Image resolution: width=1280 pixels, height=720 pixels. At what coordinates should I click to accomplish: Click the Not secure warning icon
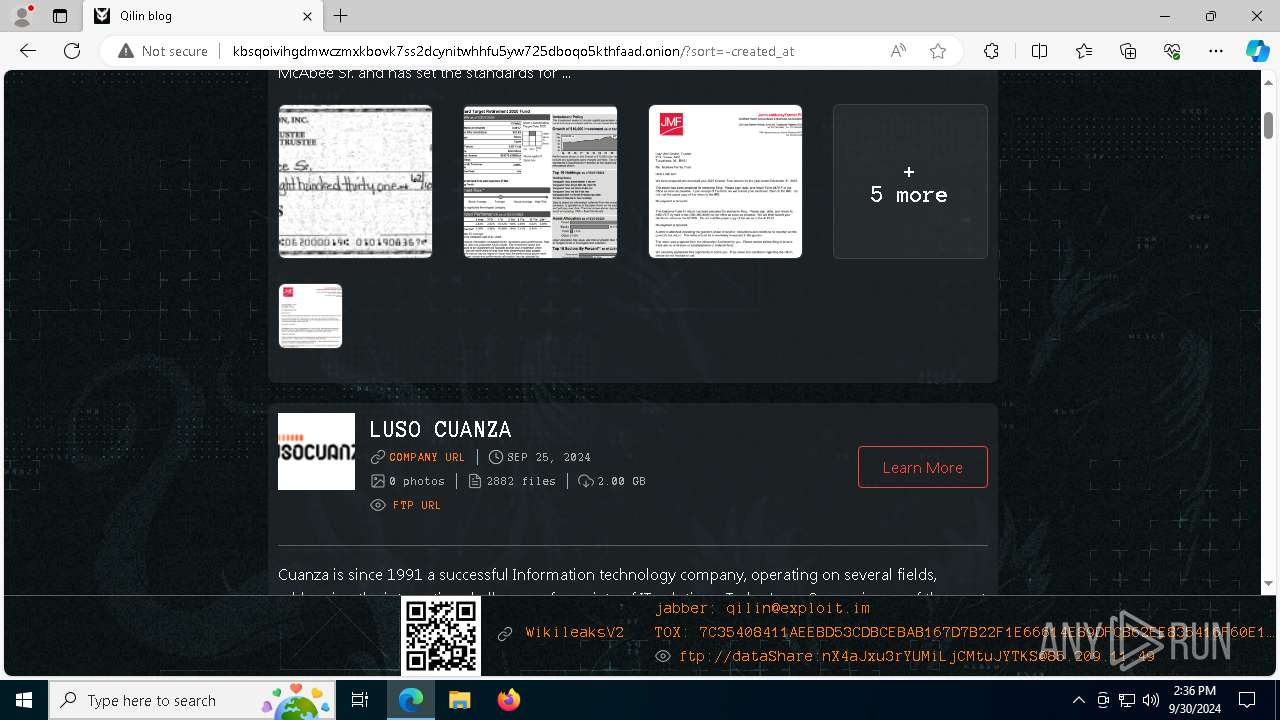[126, 51]
